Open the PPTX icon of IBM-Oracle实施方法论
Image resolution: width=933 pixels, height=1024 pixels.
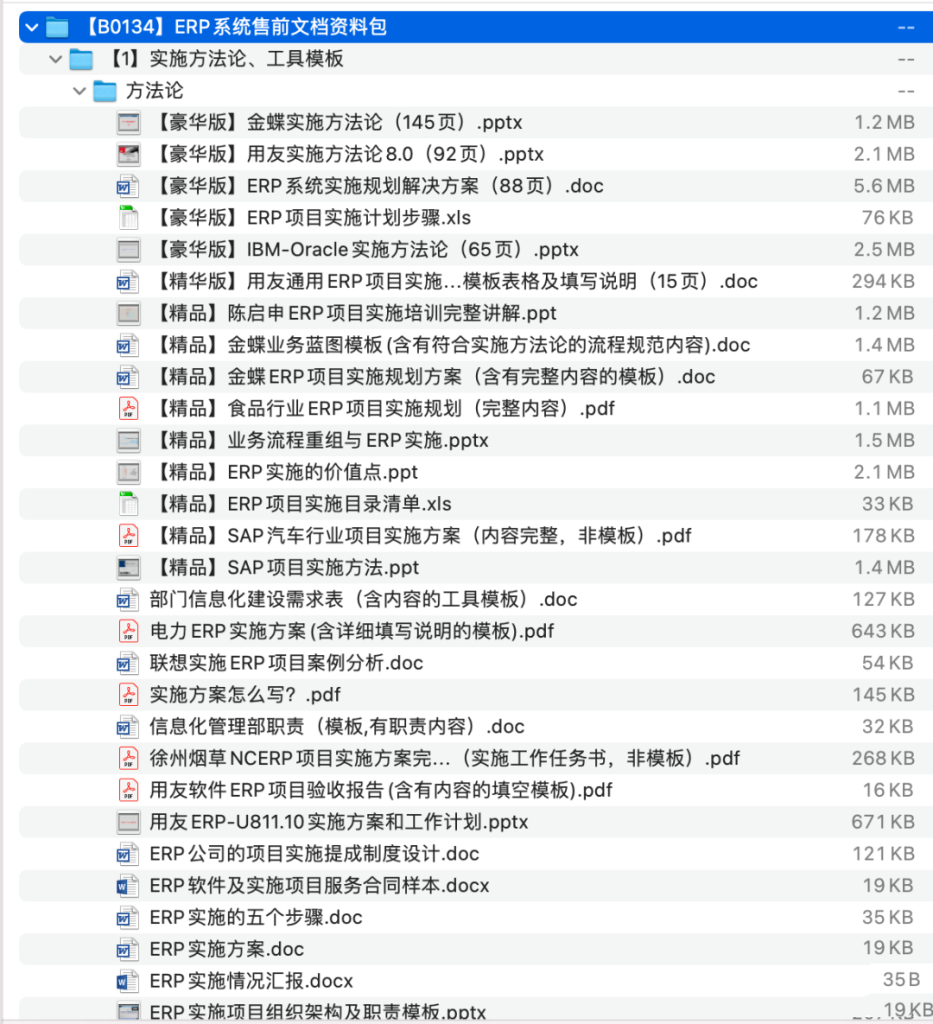coord(128,249)
